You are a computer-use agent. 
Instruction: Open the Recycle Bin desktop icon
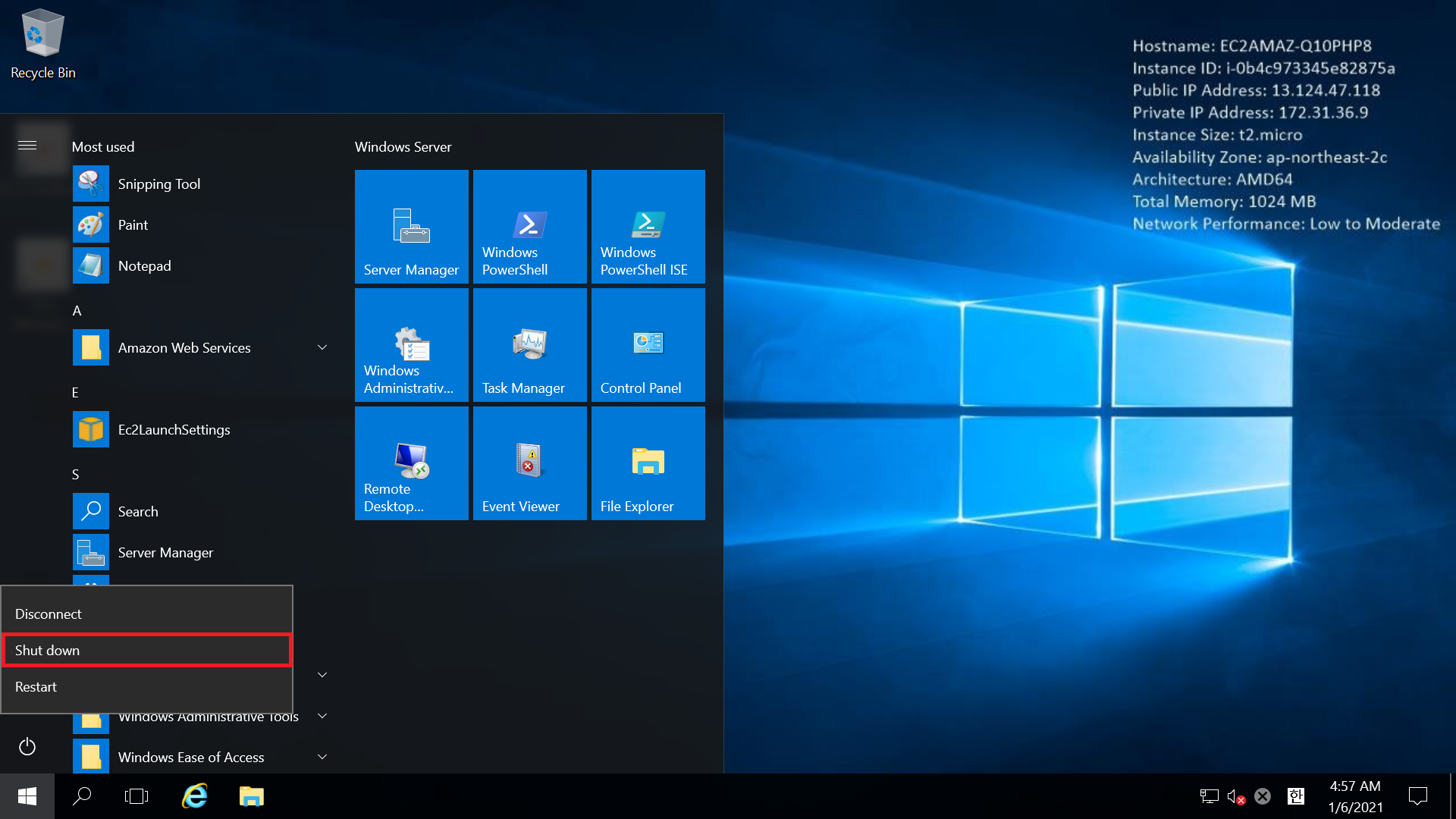tap(43, 44)
